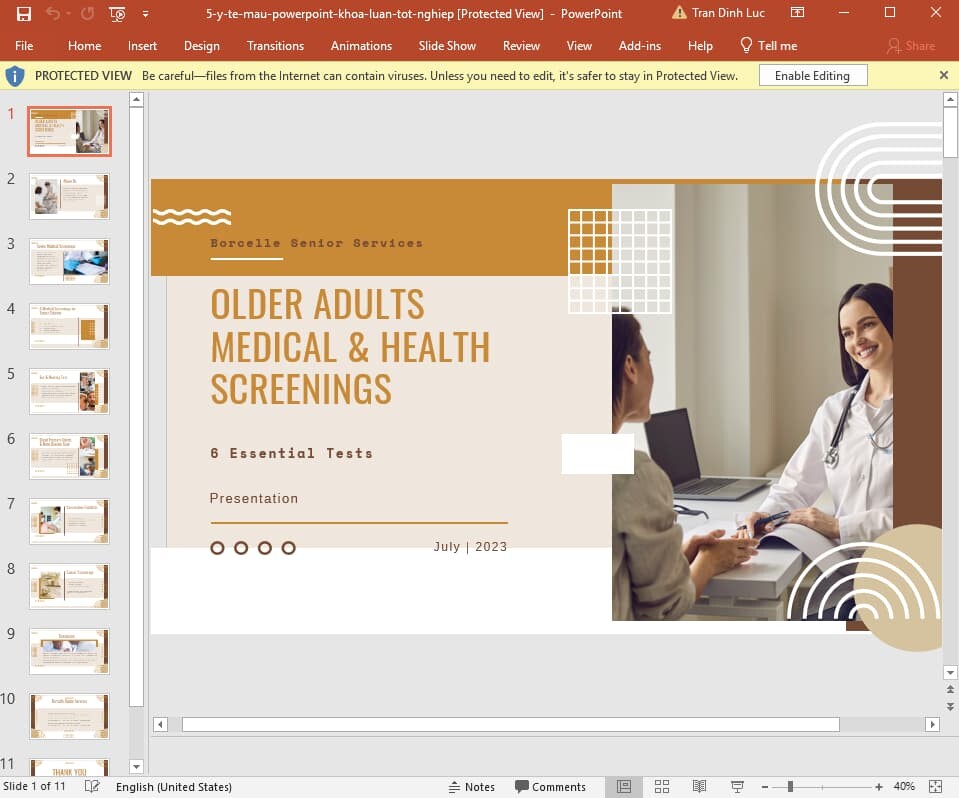Image resolution: width=959 pixels, height=798 pixels.
Task: Switch to the Design ribbon tab
Action: (202, 45)
